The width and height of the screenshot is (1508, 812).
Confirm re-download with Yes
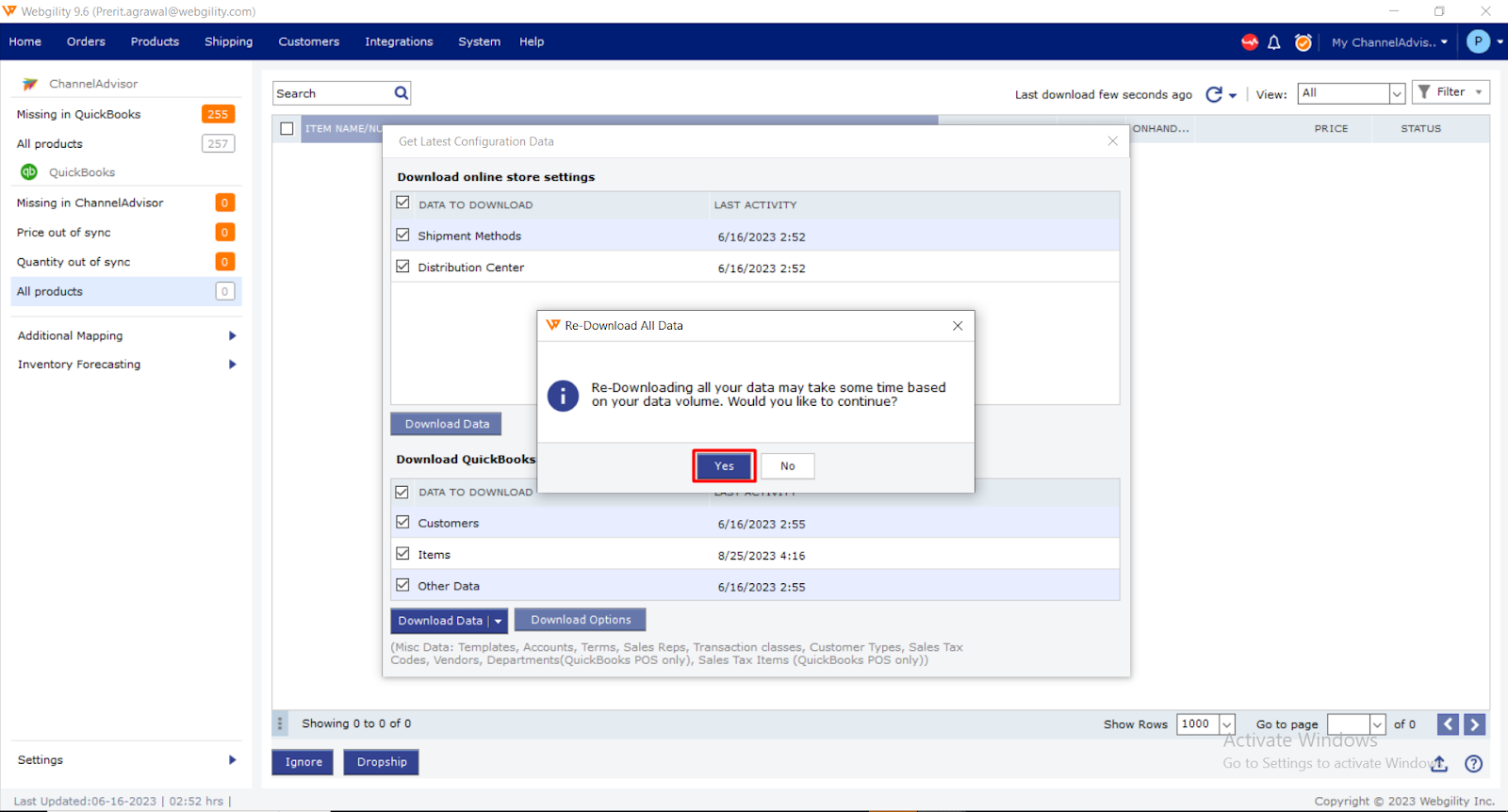[724, 466]
